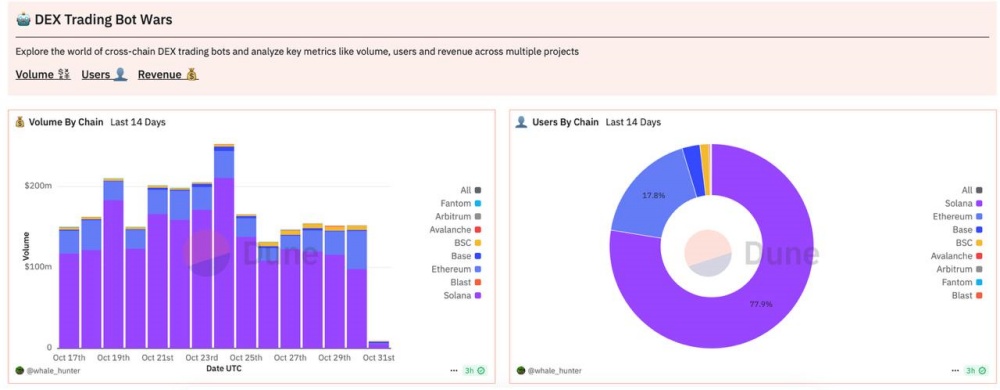The image size is (1000, 390).
Task: Click the 3h refresh badge on Volume chart
Action: (475, 370)
